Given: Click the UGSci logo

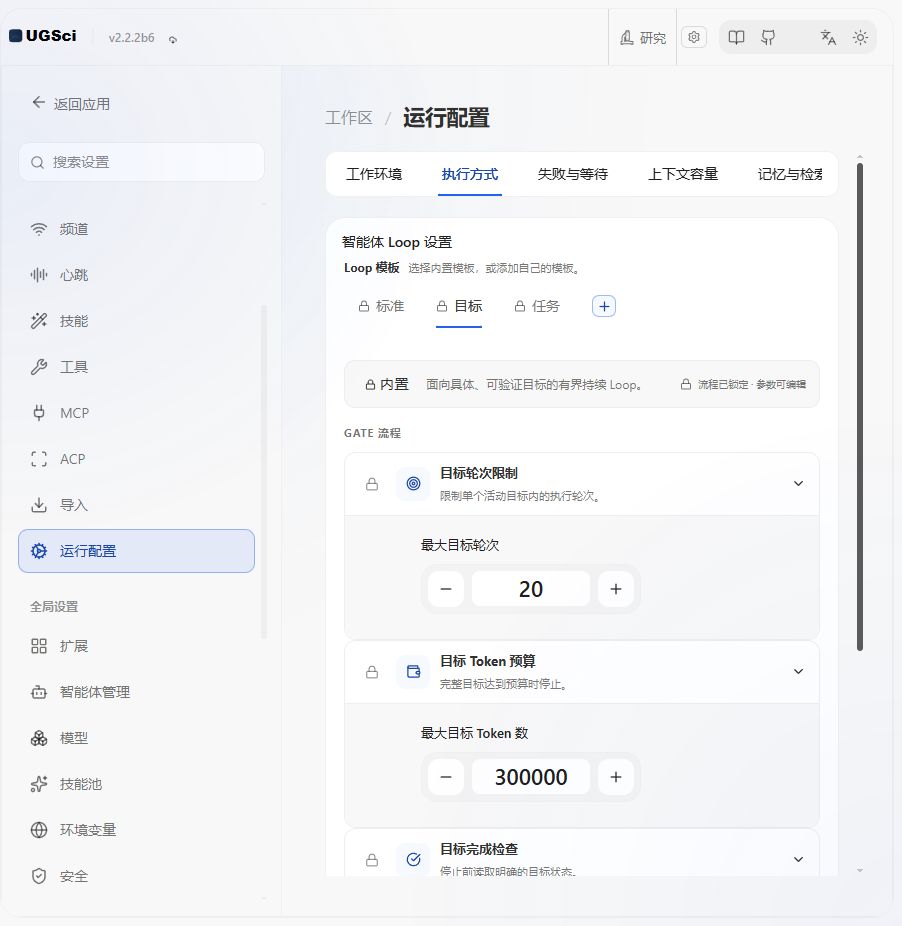Looking at the screenshot, I should pos(43,36).
